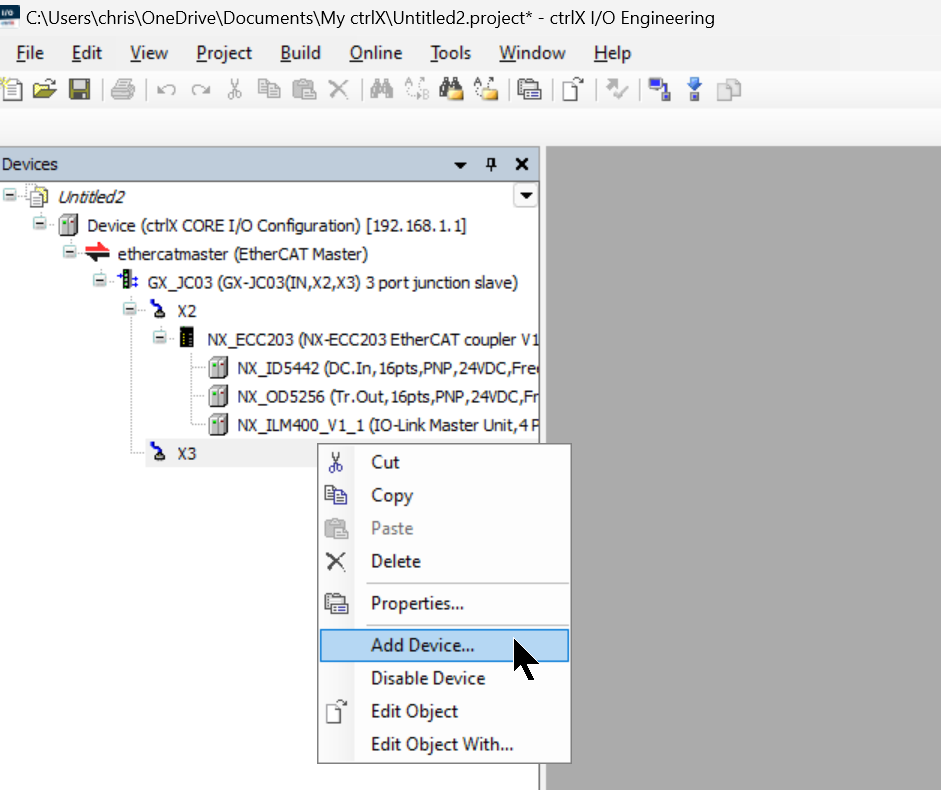Save the project with the floppy disk icon
Image resolution: width=941 pixels, height=790 pixels.
(79, 89)
